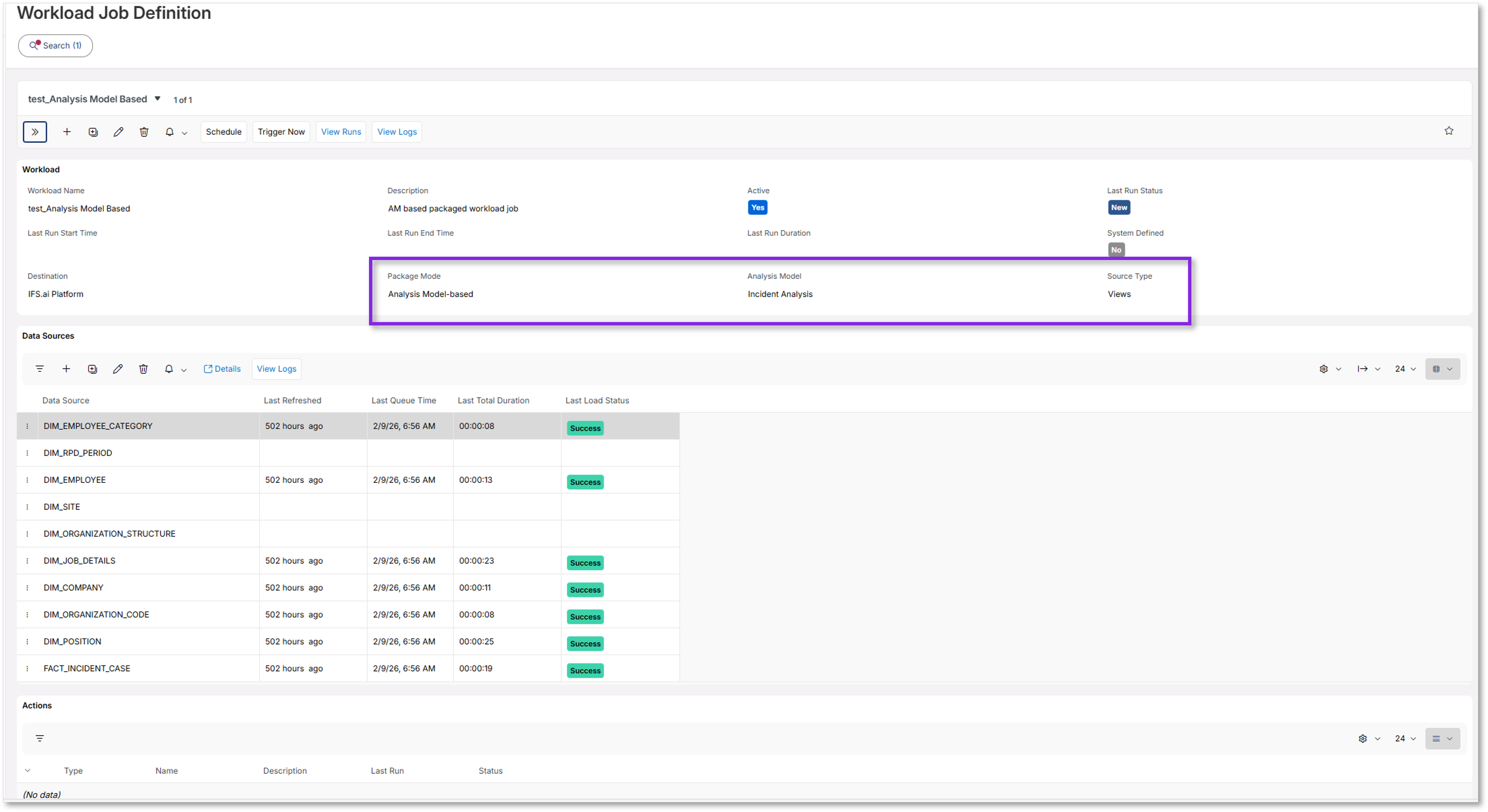Viewport: 1488px width, 812px height.
Task: Open the row menu for DIM_RPD_PERIOD
Action: click(27, 453)
